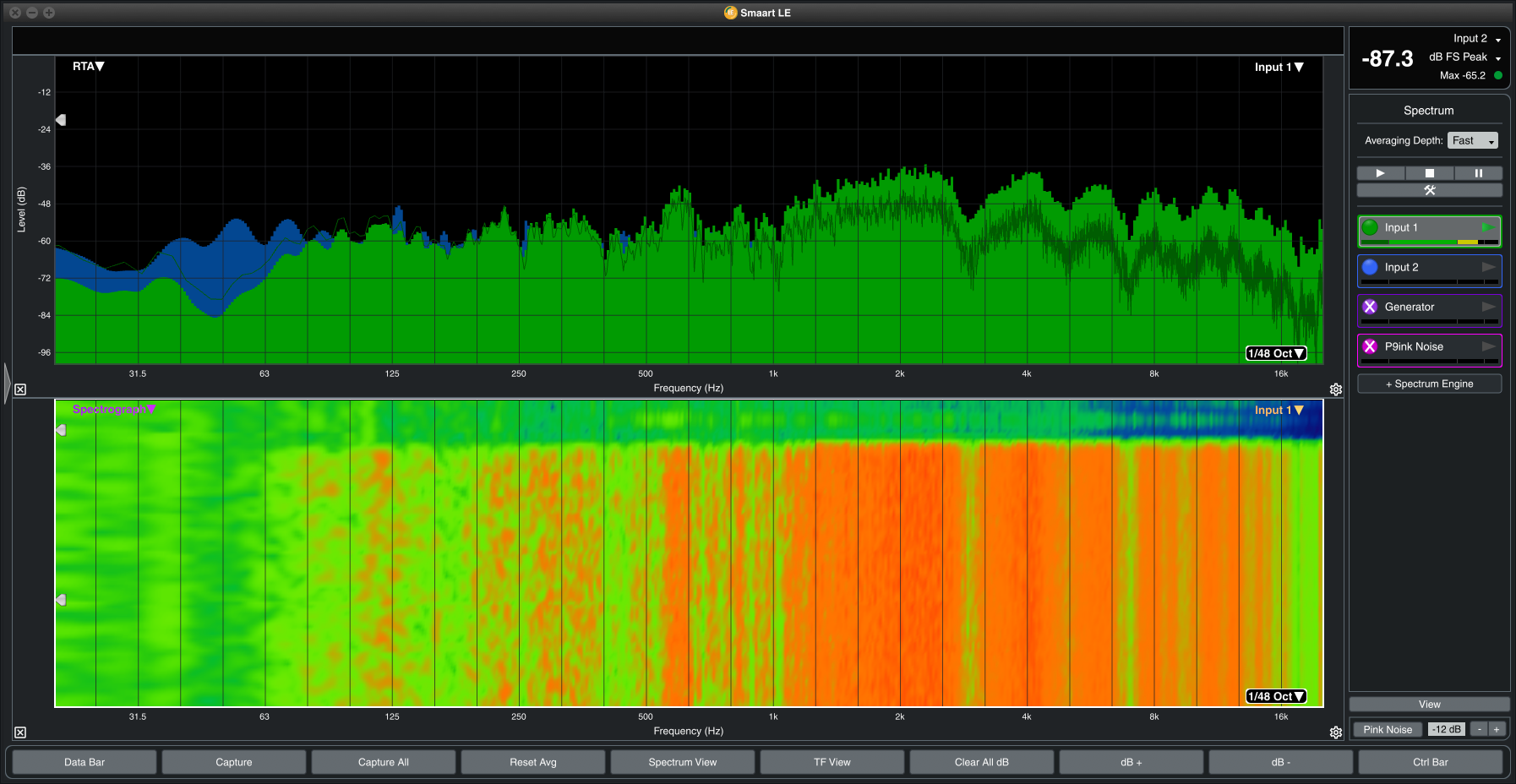Image resolution: width=1516 pixels, height=784 pixels.
Task: Open spectrum settings tools (hammer and wrench)
Action: (x=1430, y=190)
